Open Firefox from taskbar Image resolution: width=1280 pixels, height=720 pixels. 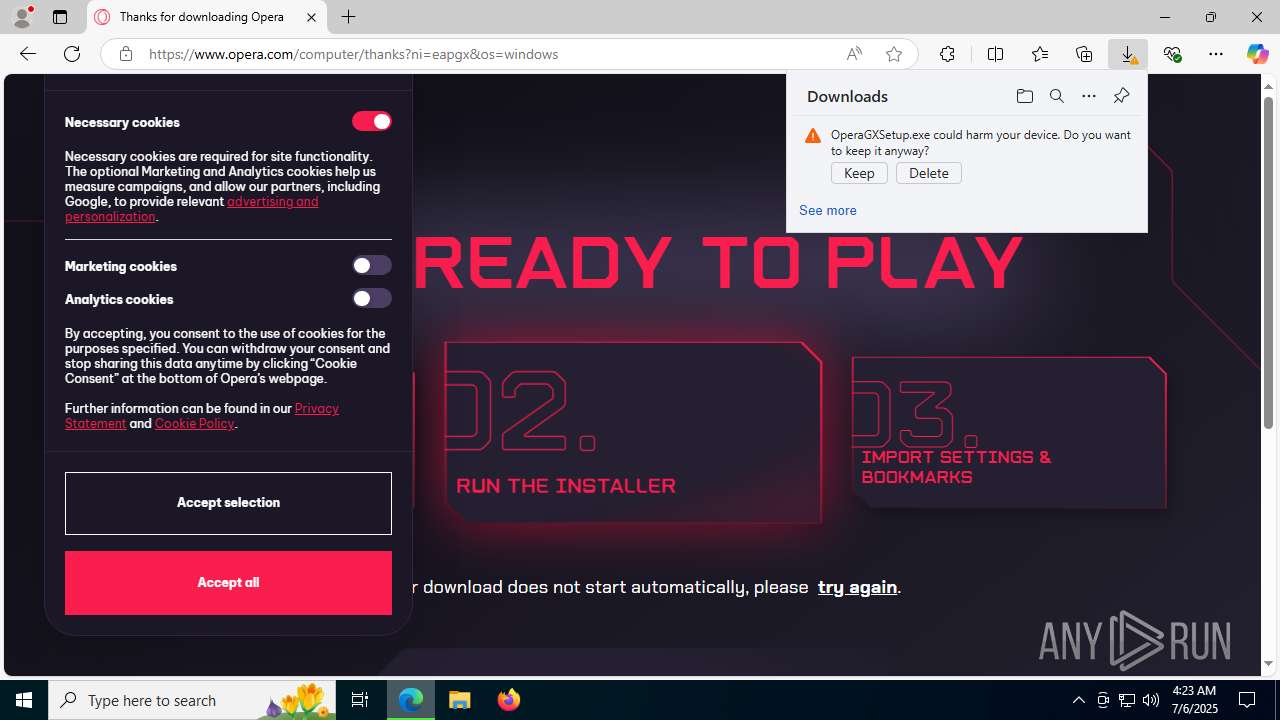pos(508,700)
